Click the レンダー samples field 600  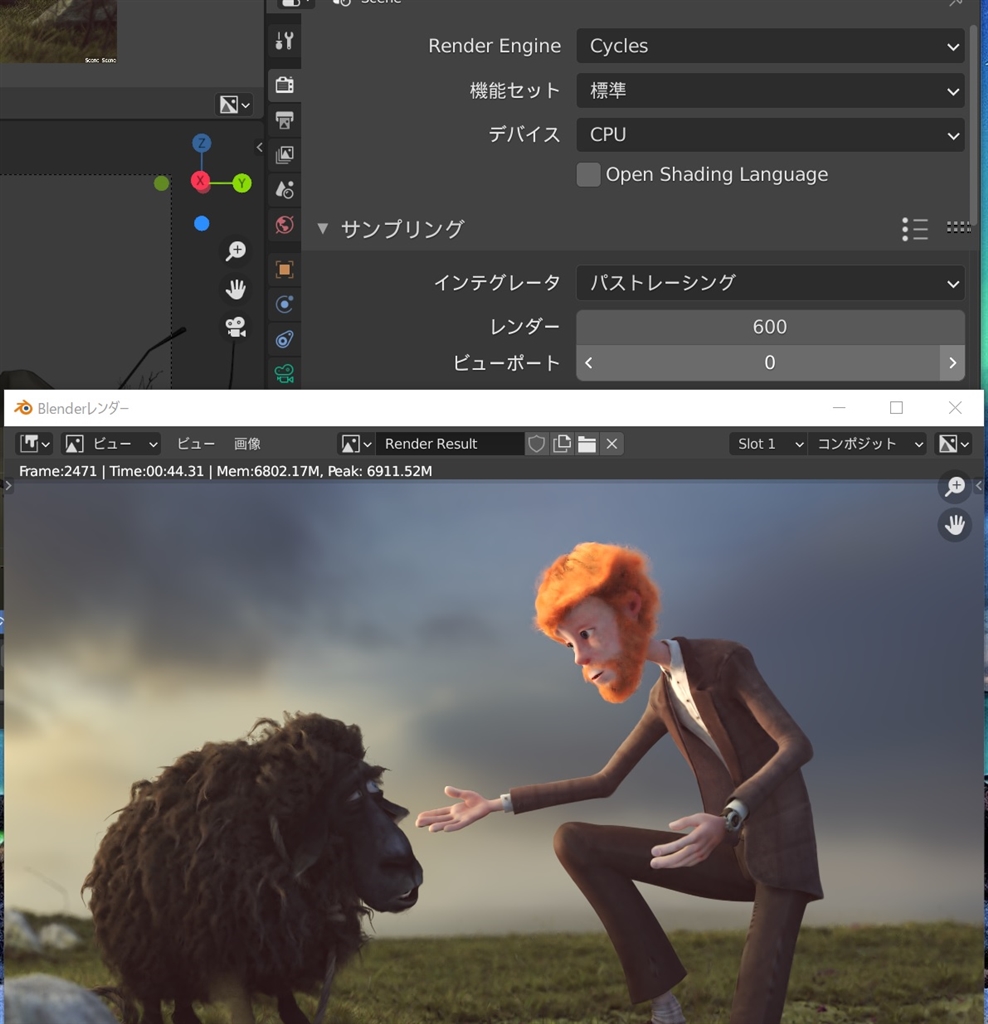click(x=770, y=327)
